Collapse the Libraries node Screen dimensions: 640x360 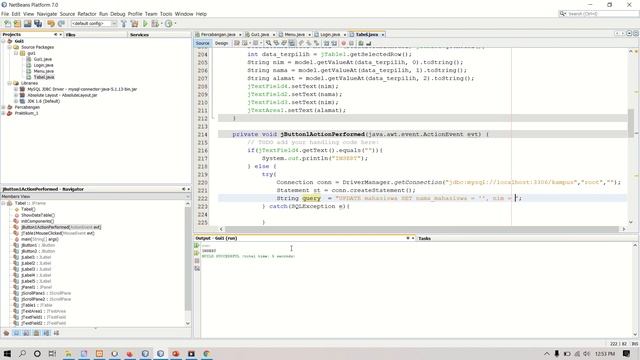click(10, 83)
